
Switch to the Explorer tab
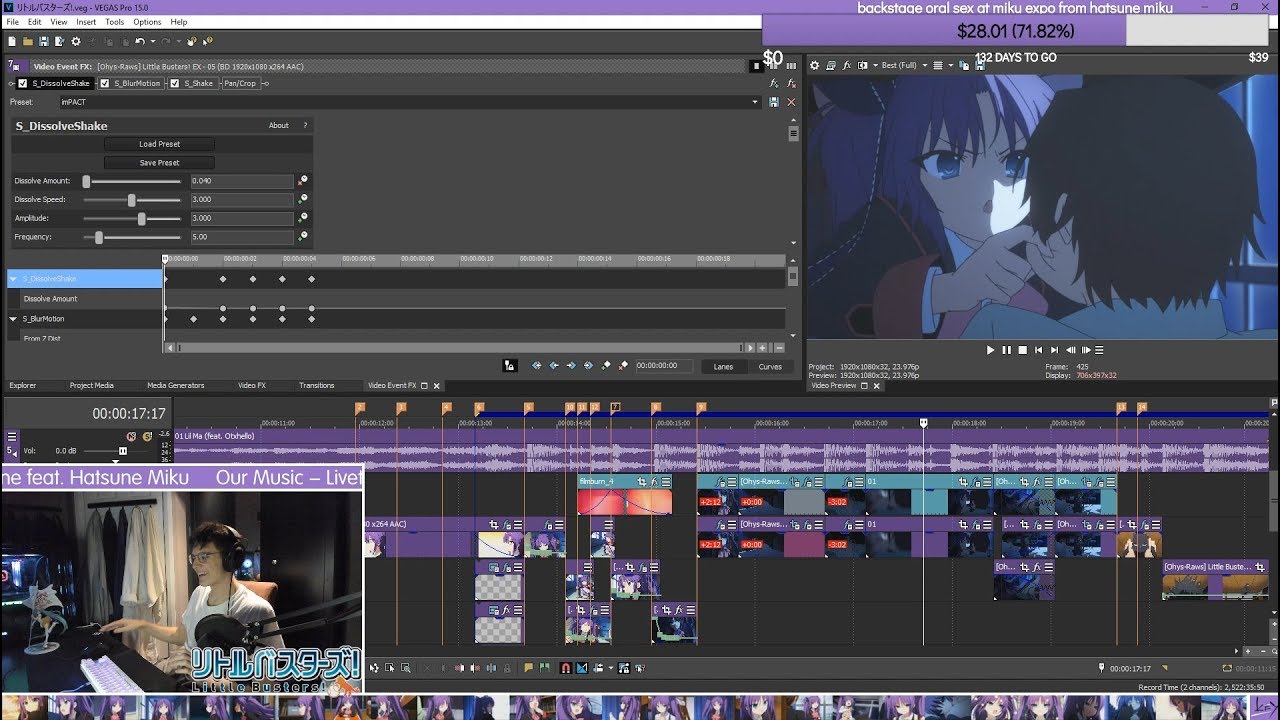(23, 385)
